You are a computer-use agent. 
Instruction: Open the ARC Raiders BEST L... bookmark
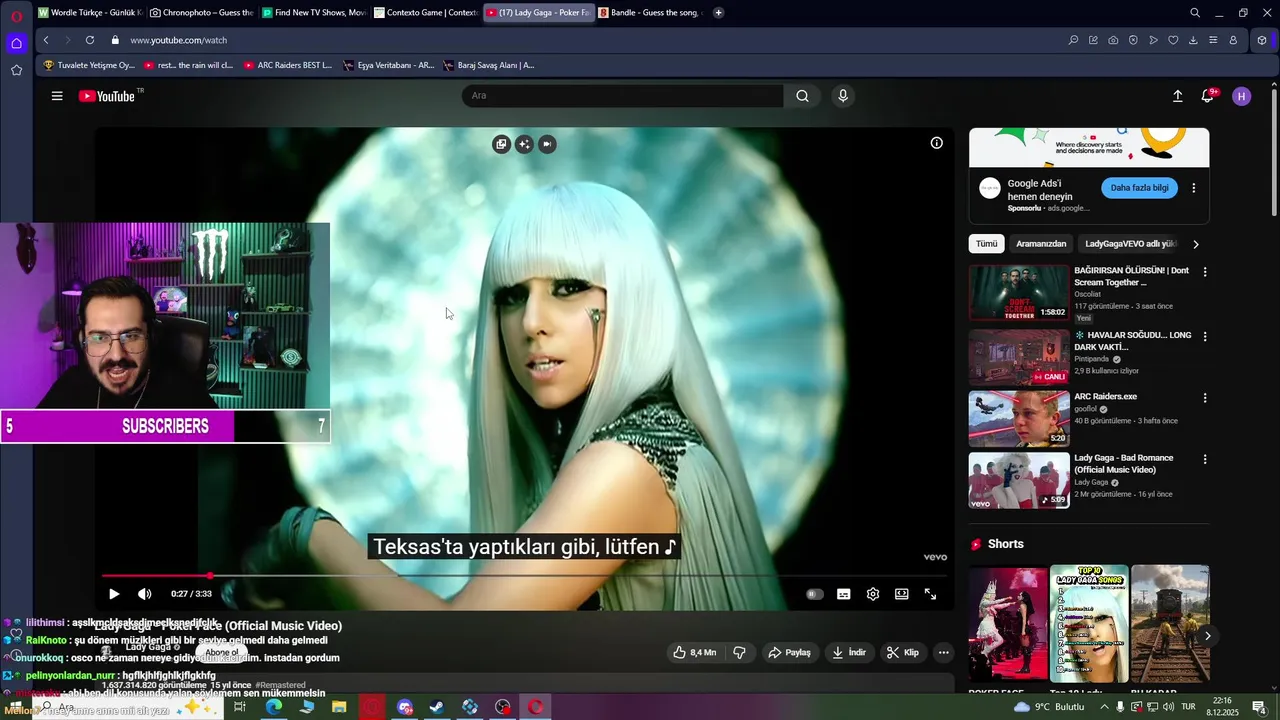[287, 65]
